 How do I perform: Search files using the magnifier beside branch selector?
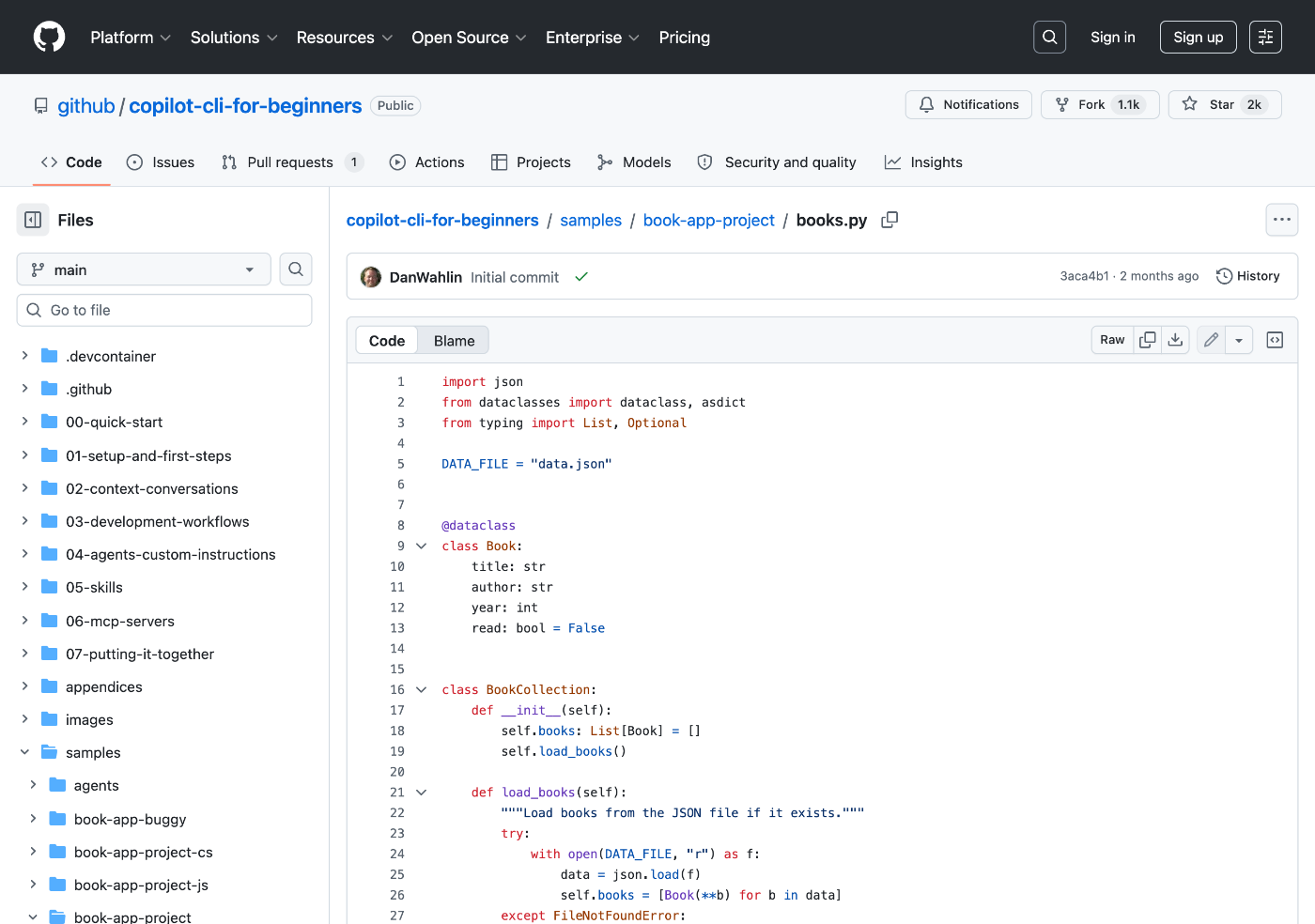point(296,269)
